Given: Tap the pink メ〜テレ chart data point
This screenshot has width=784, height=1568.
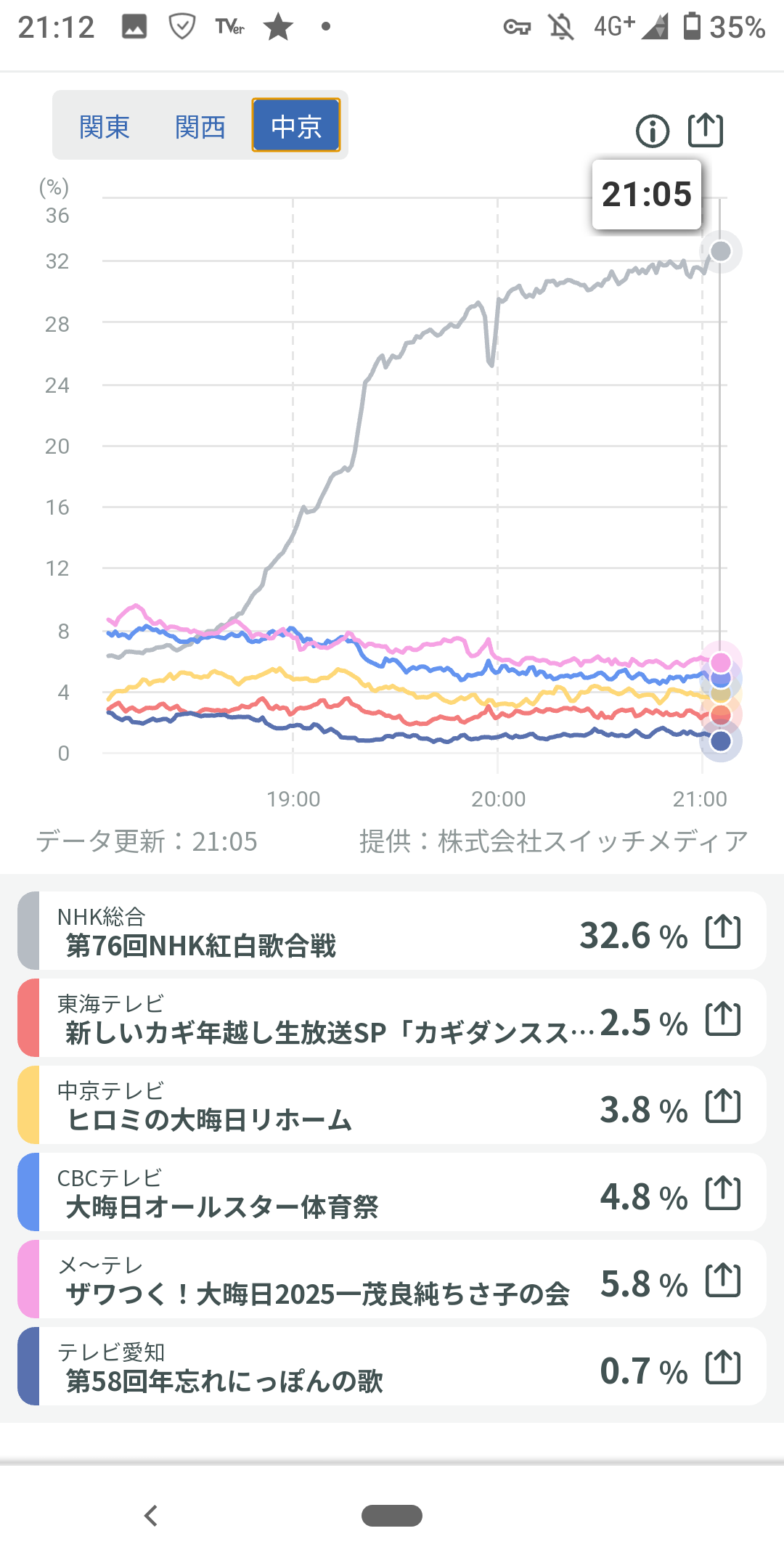Looking at the screenshot, I should (720, 661).
